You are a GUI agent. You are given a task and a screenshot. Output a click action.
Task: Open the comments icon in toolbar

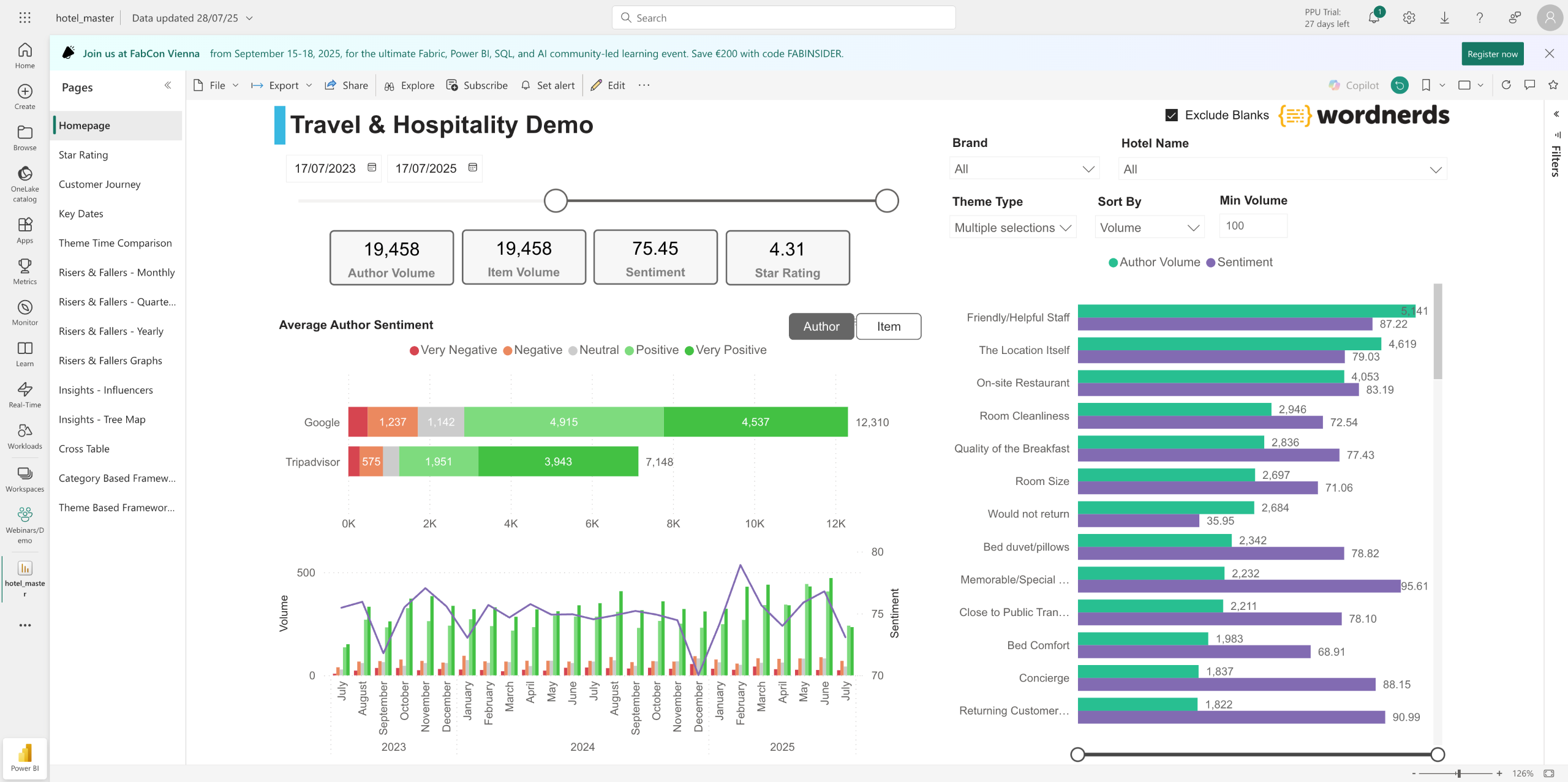coord(1529,85)
